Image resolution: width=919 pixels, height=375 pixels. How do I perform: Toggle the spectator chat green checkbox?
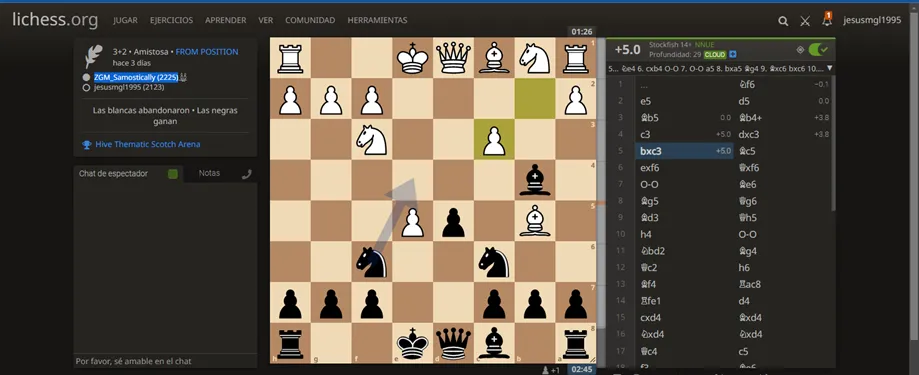[x=172, y=174]
